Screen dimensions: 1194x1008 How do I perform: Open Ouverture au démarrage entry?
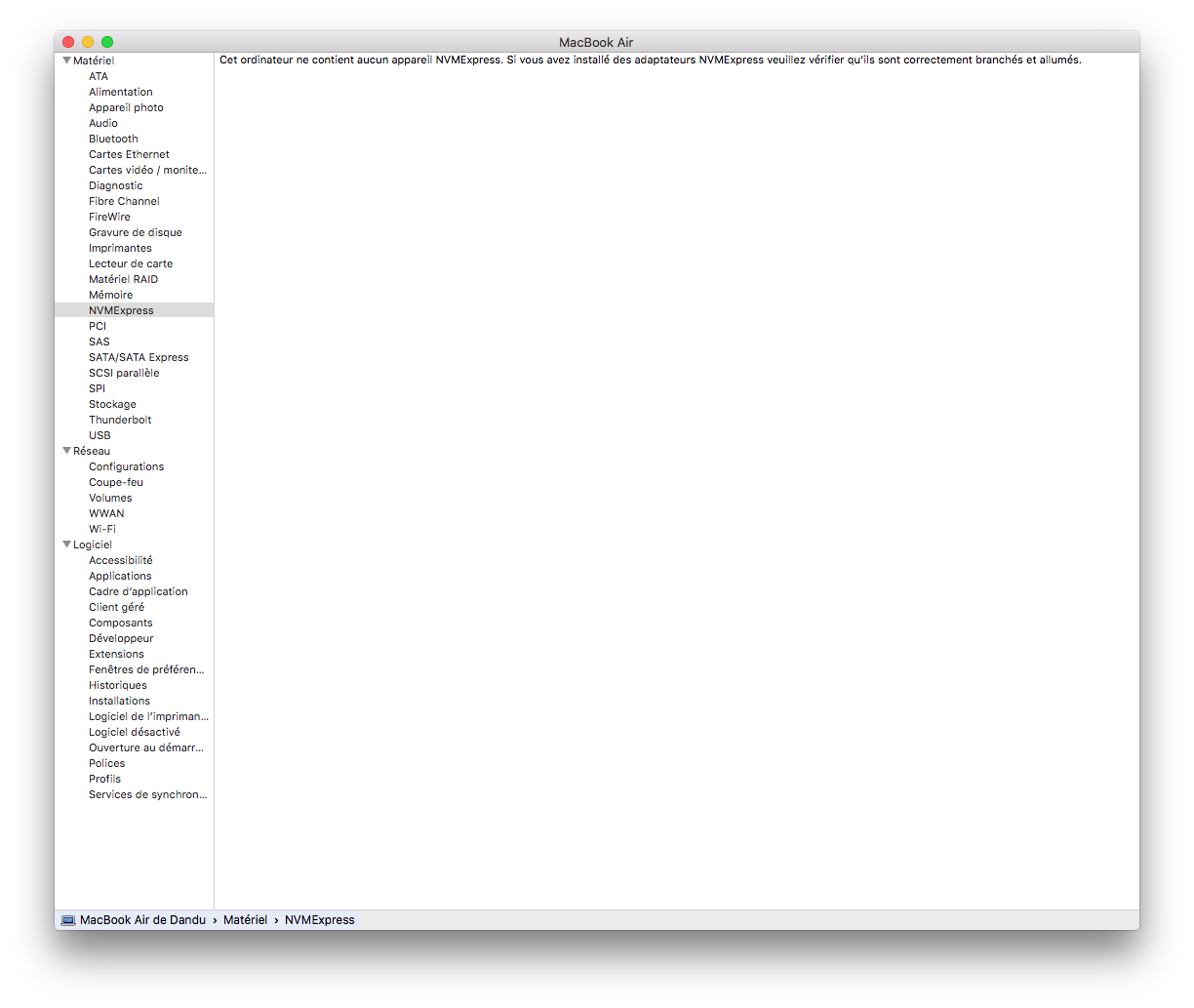click(146, 747)
